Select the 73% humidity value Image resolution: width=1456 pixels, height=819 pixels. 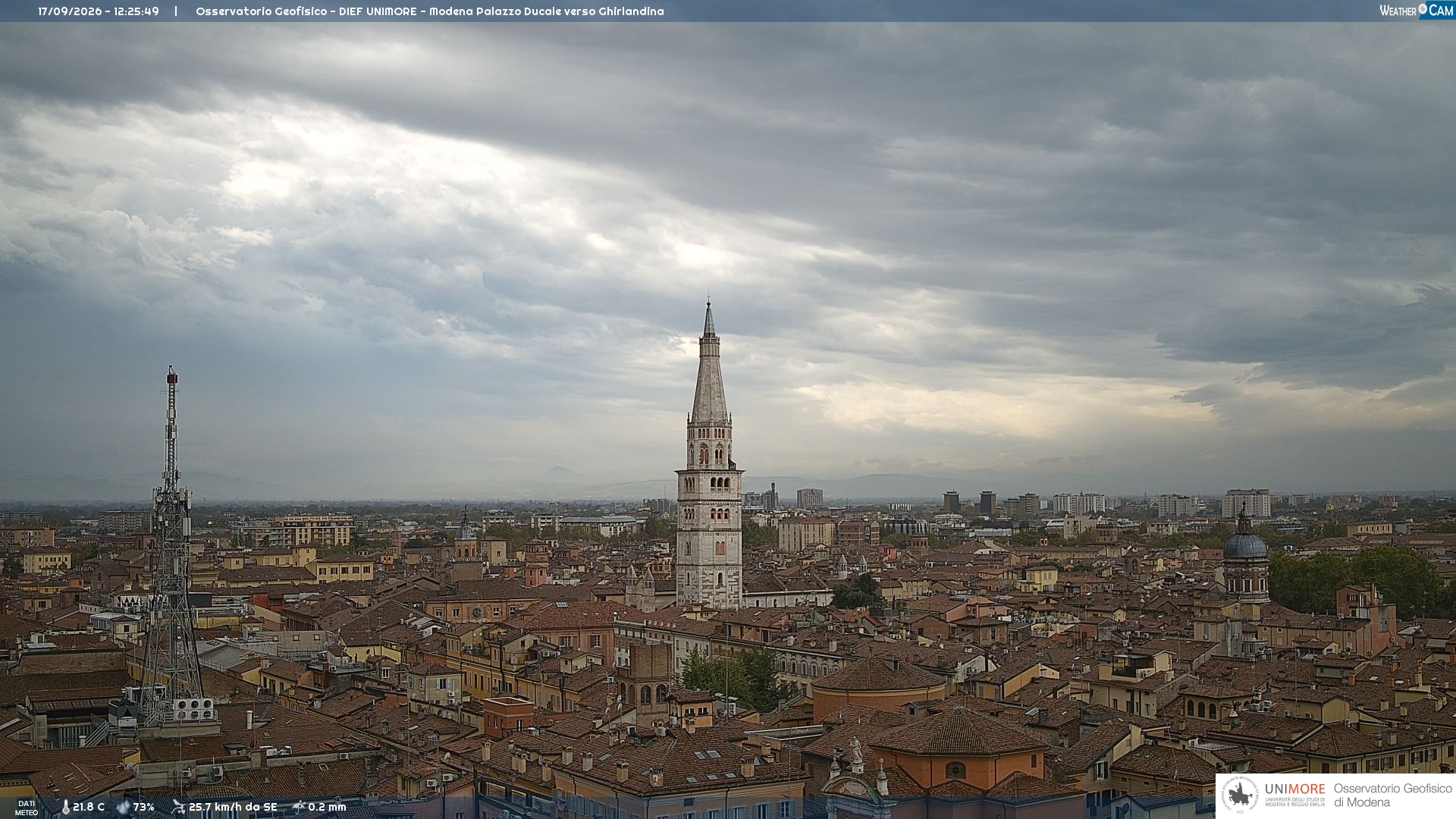(x=143, y=807)
